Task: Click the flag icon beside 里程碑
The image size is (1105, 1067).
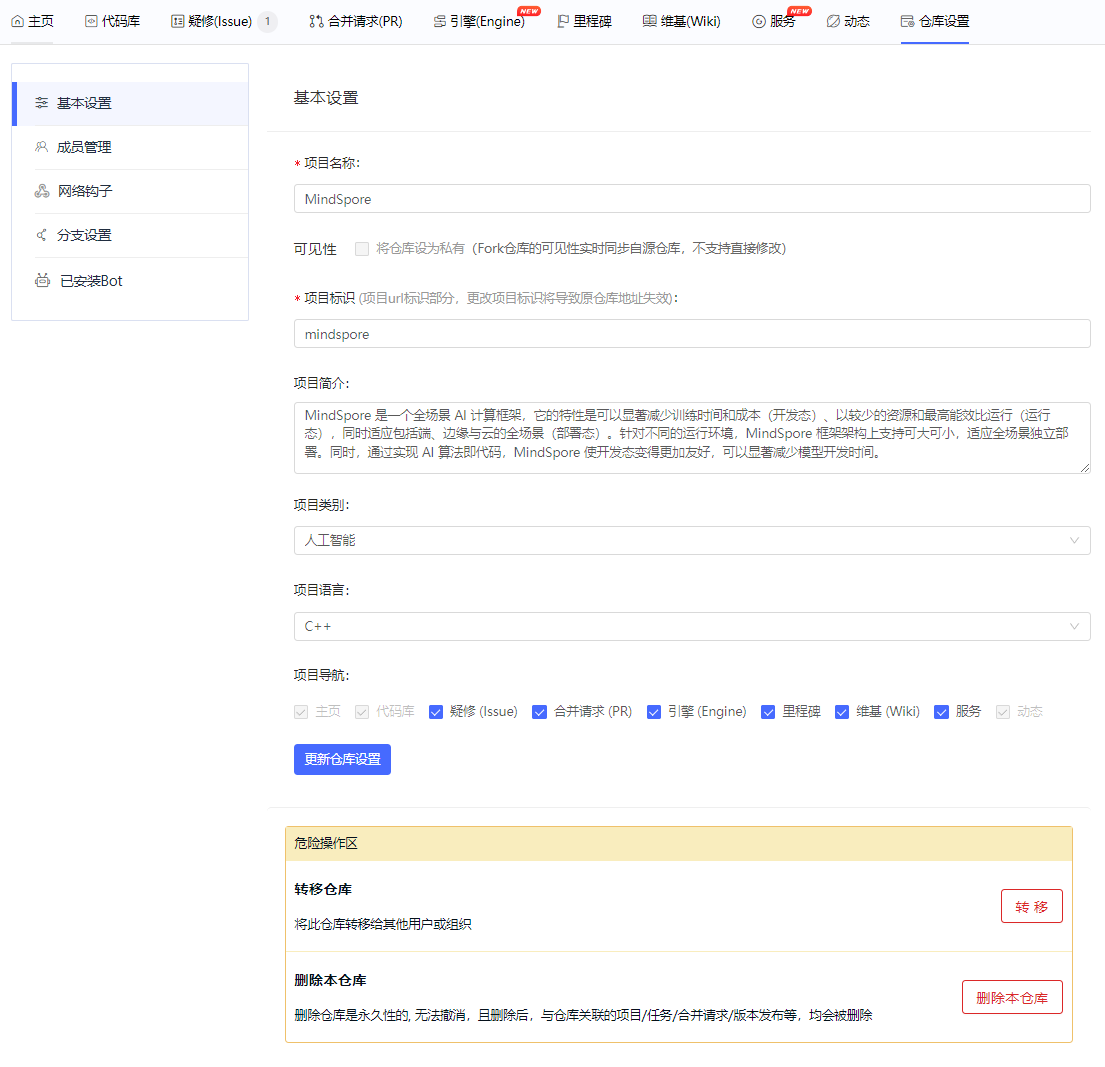Action: (x=563, y=21)
